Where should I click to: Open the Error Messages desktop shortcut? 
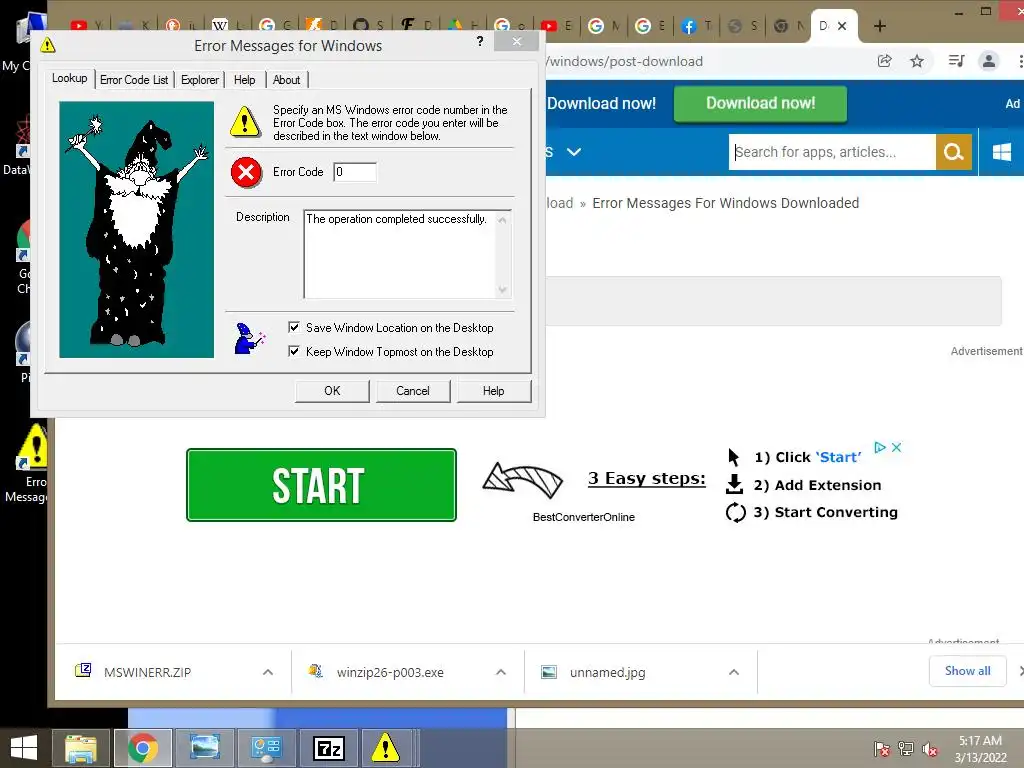click(29, 464)
